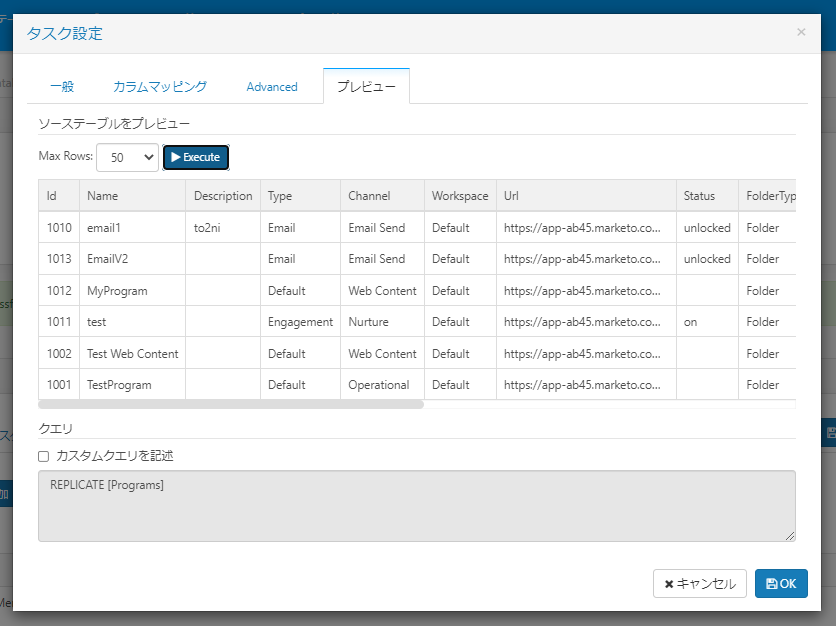
Task: Select the cell with Id 1011
Action: 59,322
